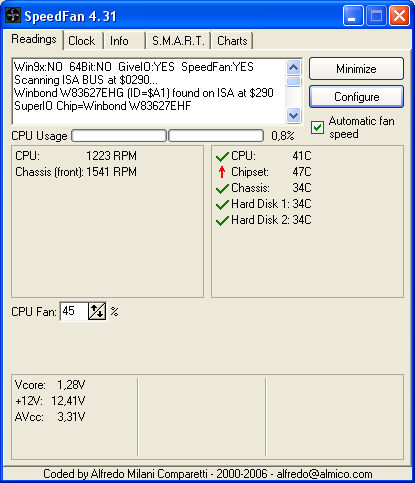Image resolution: width=415 pixels, height=483 pixels.
Task: Click the log scroll down arrow
Action: click(x=294, y=115)
